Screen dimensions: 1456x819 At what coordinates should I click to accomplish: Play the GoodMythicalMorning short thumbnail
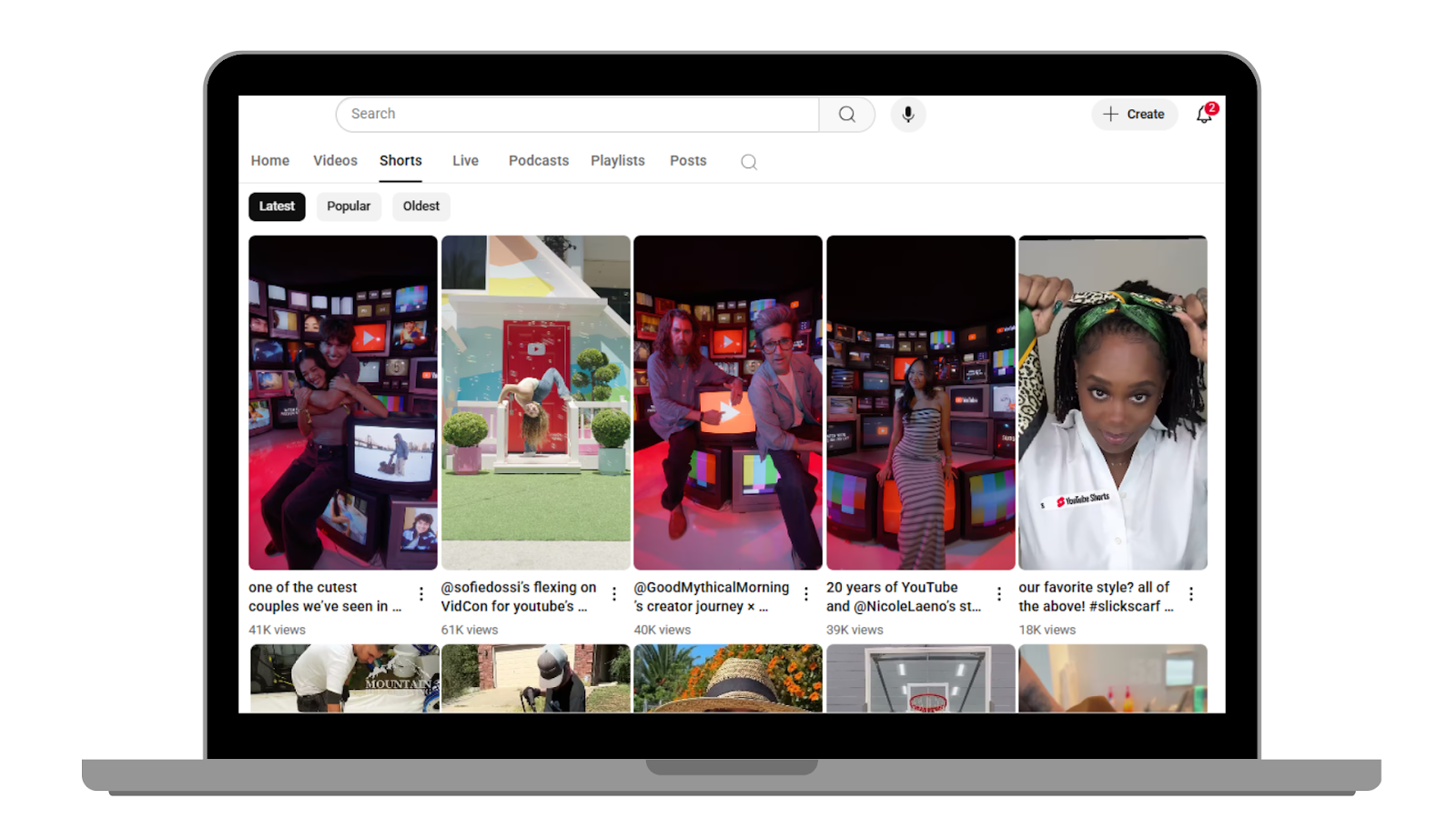pos(728,403)
